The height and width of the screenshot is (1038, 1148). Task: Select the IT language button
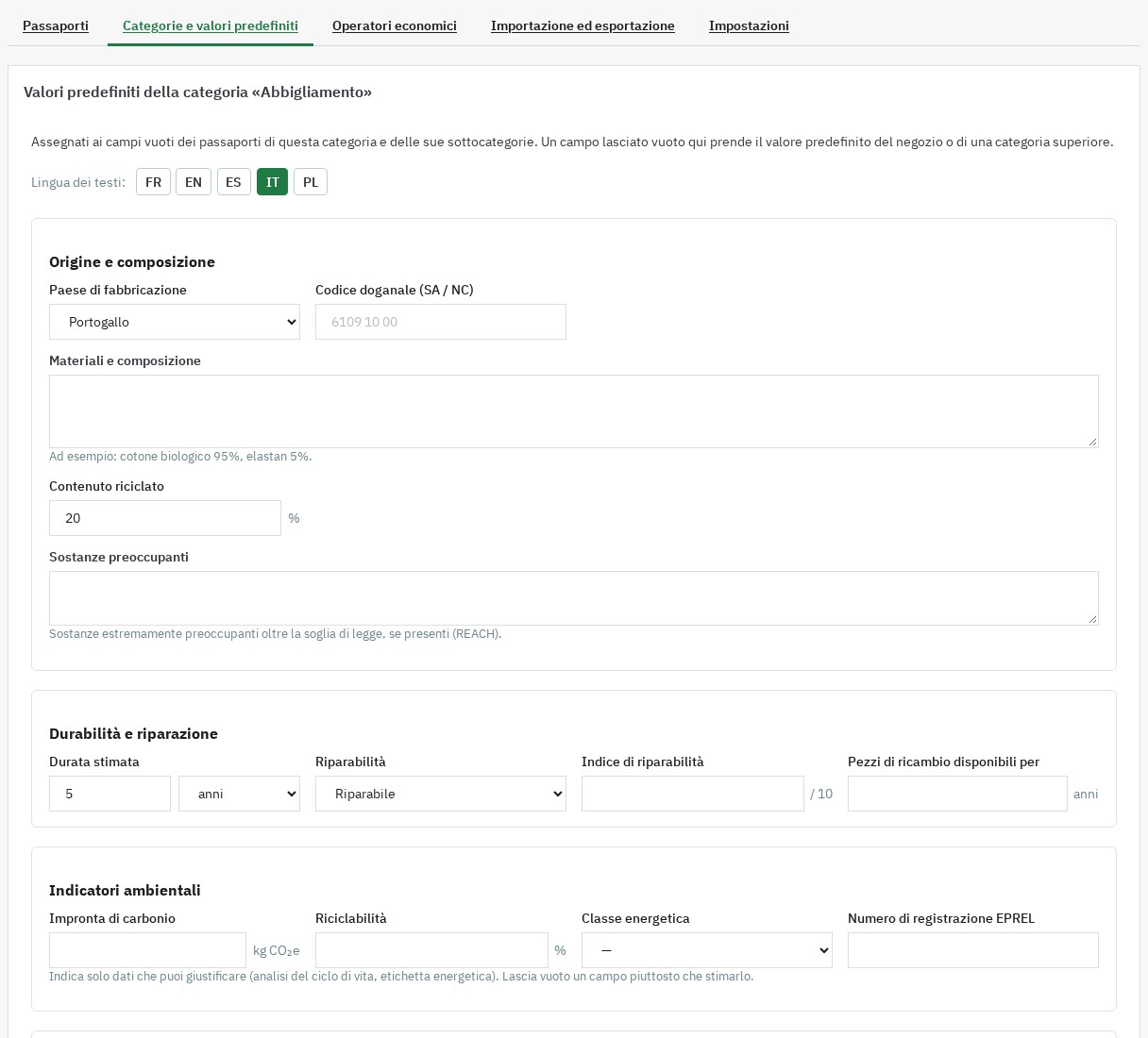pos(272,182)
